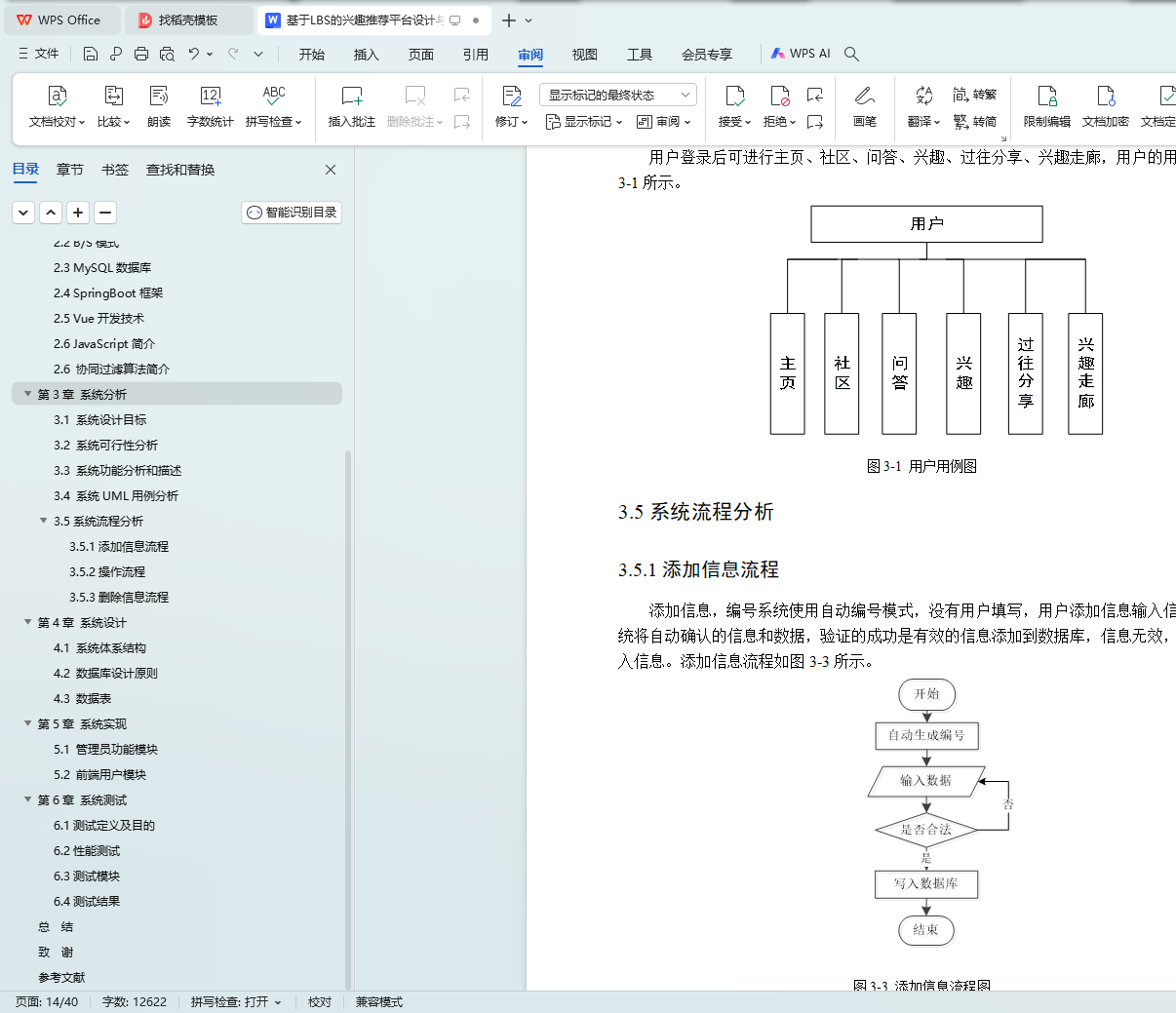
Task: Collapse the 3.5 系统流程分析 outline node
Action: (44, 521)
